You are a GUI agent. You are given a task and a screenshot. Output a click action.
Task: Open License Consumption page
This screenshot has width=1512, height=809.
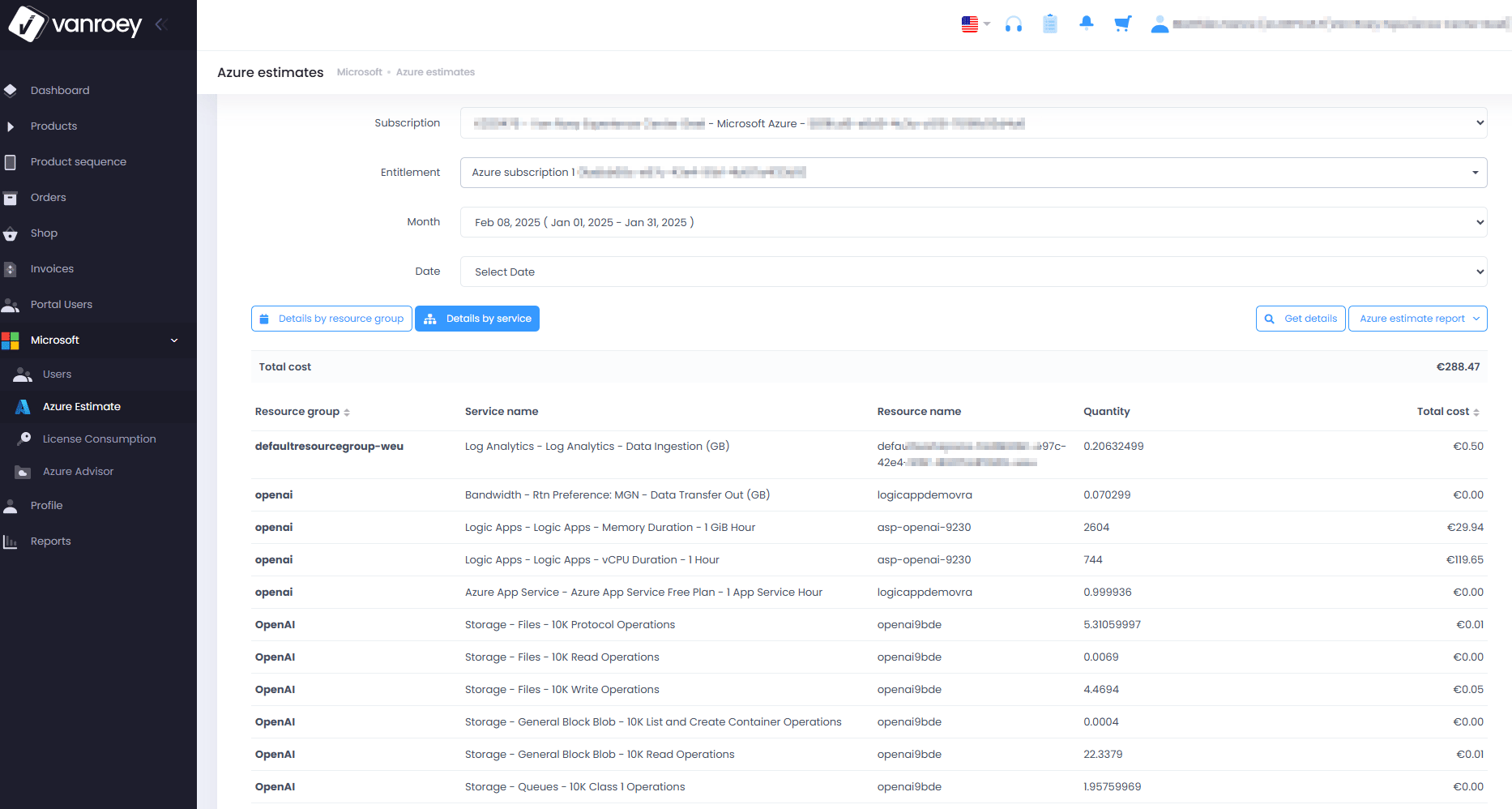click(99, 439)
